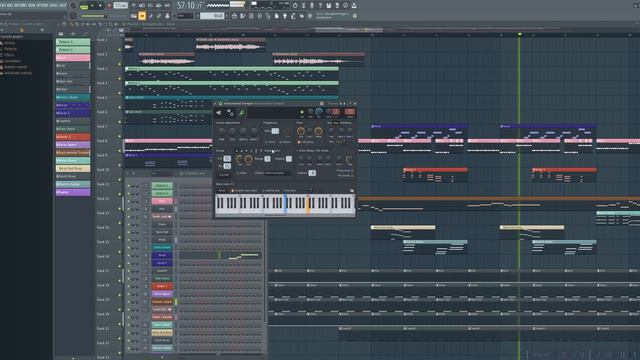Click the green wrench settings icon in plugin
The image size is (640, 360).
pyautogui.click(x=242, y=113)
